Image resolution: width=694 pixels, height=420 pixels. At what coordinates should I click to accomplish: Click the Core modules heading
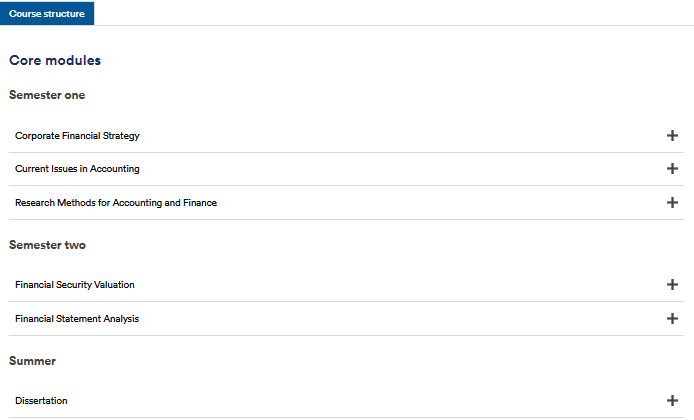55,61
